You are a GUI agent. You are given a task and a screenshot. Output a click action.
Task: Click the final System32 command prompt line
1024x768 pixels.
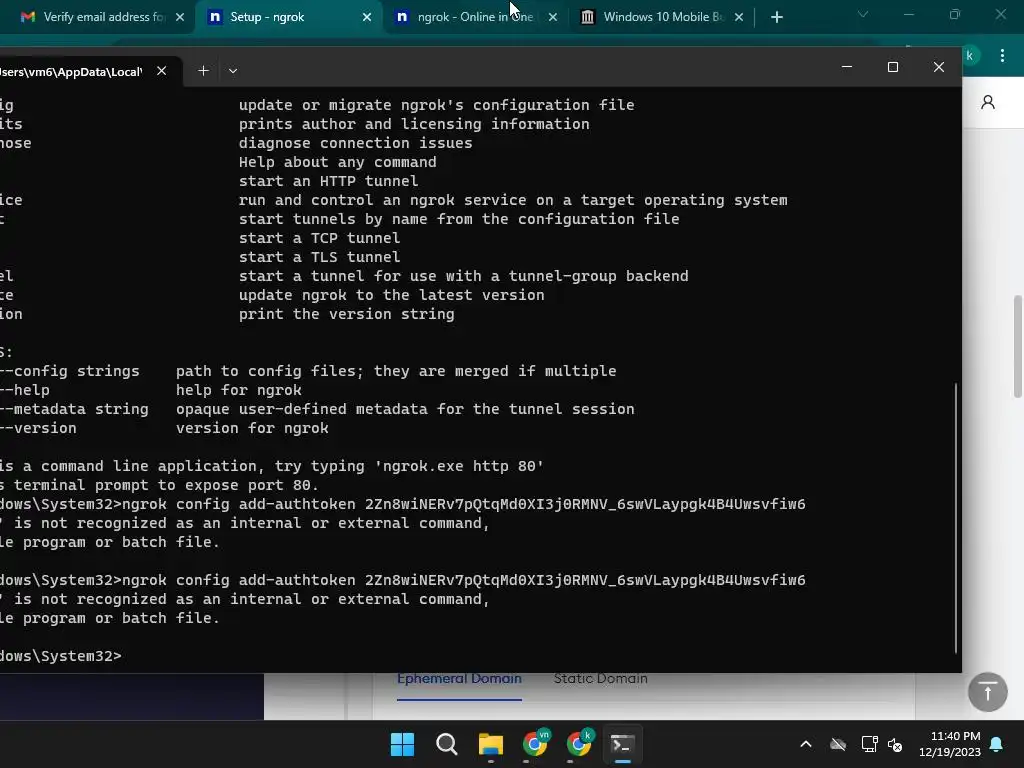click(61, 656)
